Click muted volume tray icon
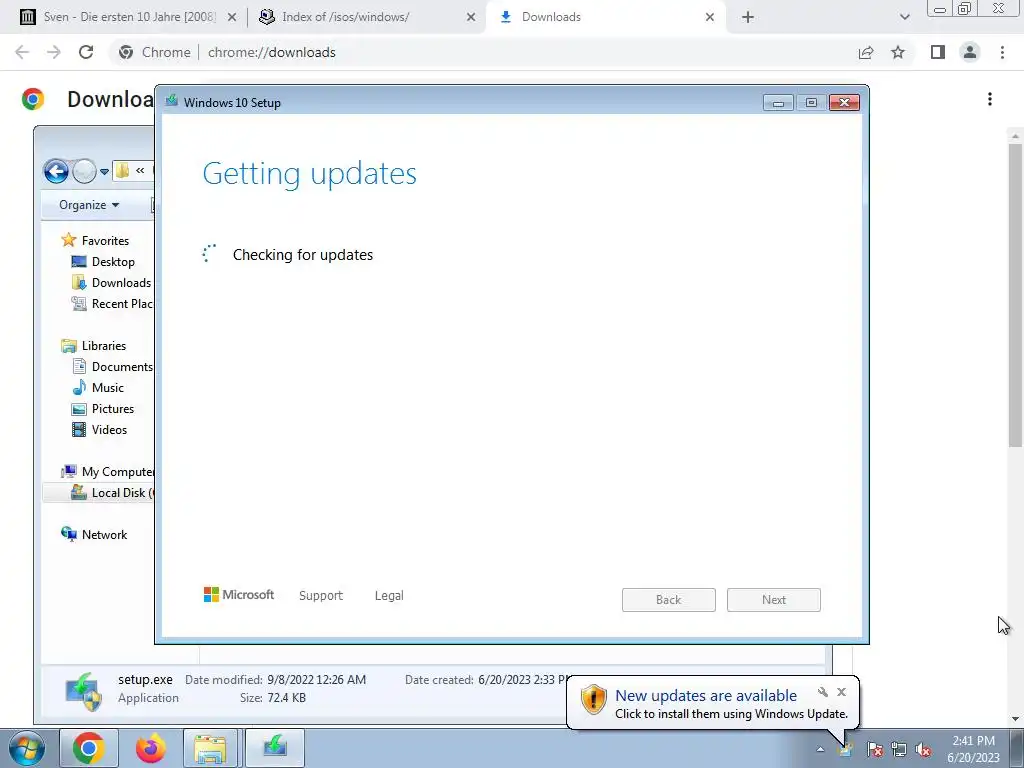This screenshot has height=768, width=1024. click(923, 749)
